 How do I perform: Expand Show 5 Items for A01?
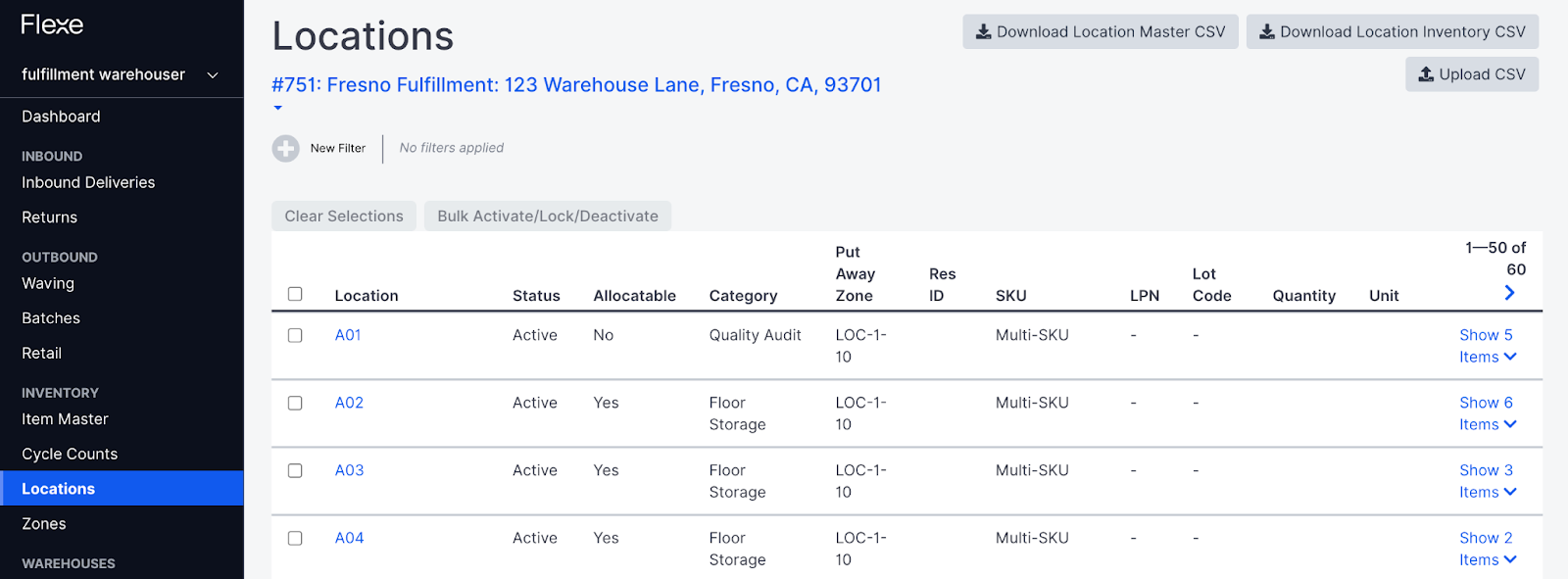point(1488,346)
